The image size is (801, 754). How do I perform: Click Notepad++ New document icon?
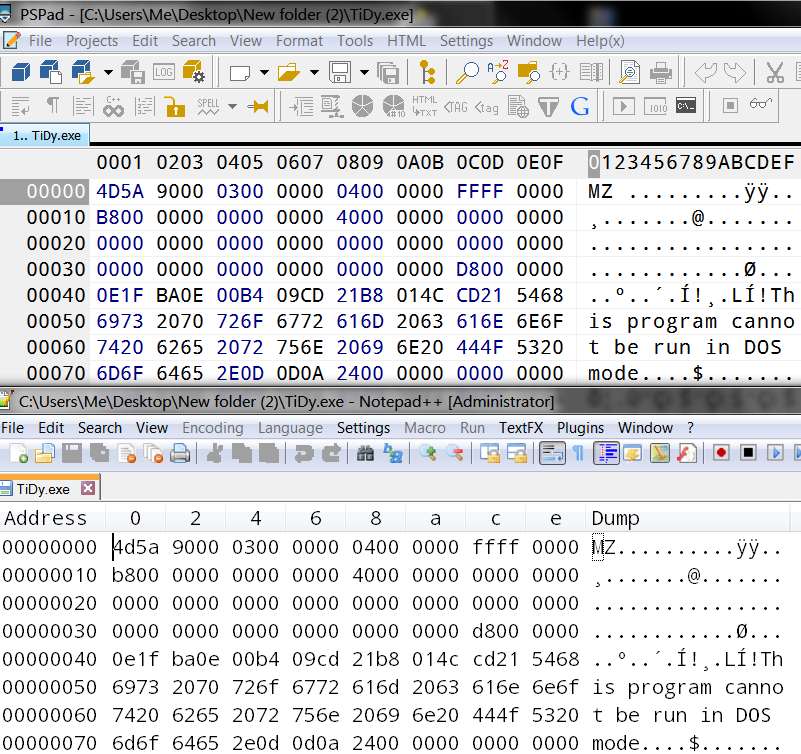pos(18,453)
